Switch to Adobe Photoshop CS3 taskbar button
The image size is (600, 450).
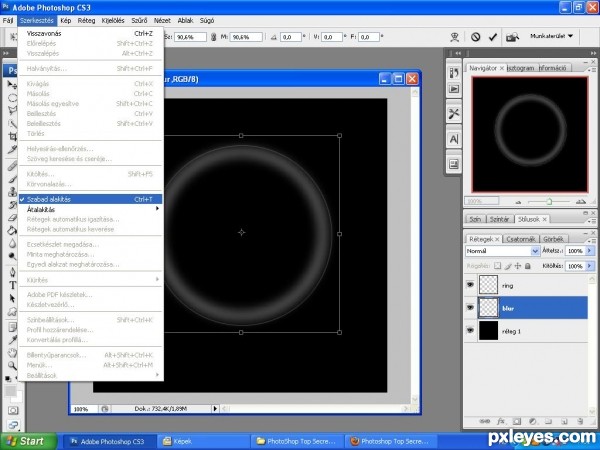click(109, 441)
